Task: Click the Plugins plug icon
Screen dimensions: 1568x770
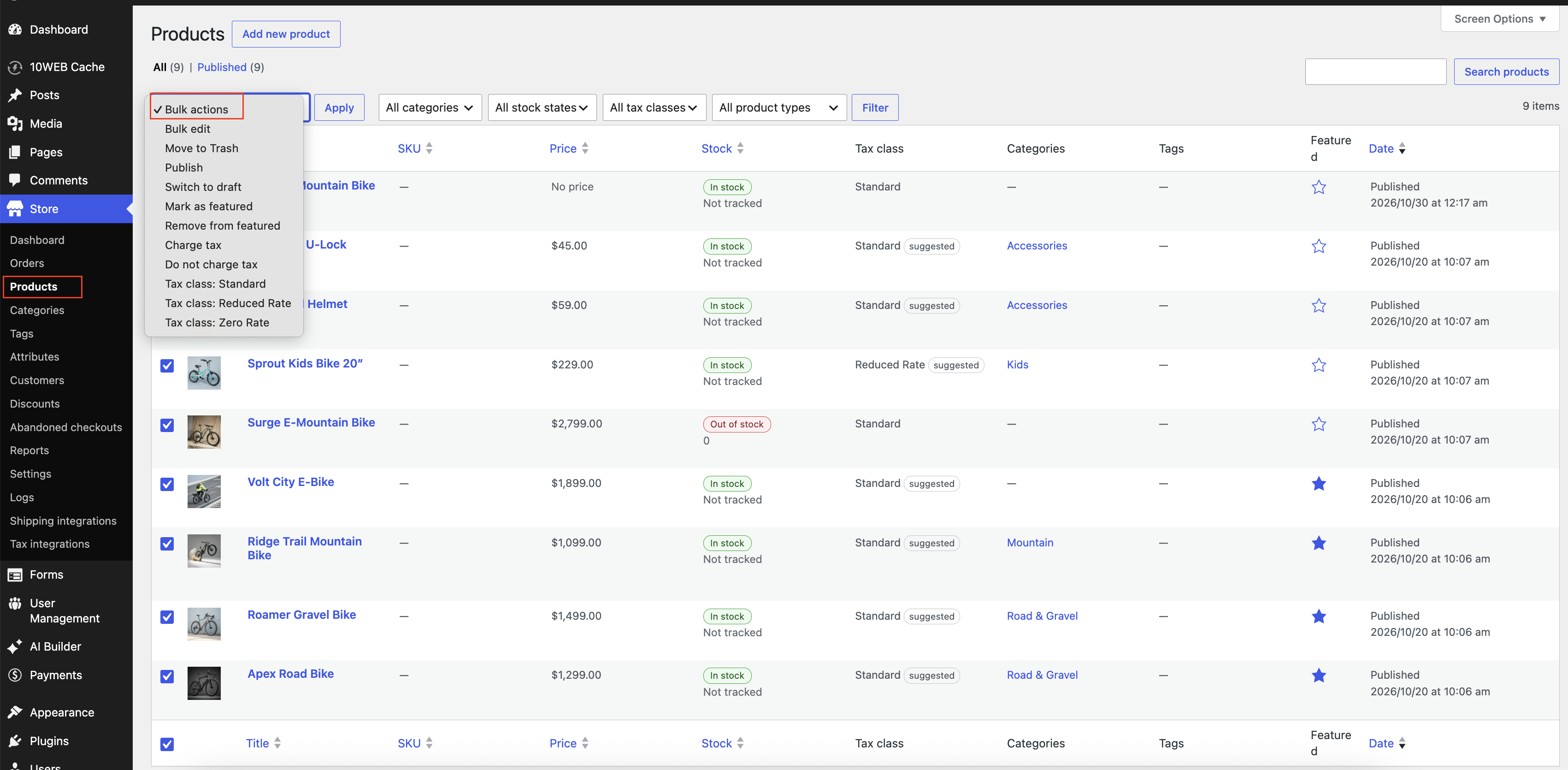Action: 15,741
